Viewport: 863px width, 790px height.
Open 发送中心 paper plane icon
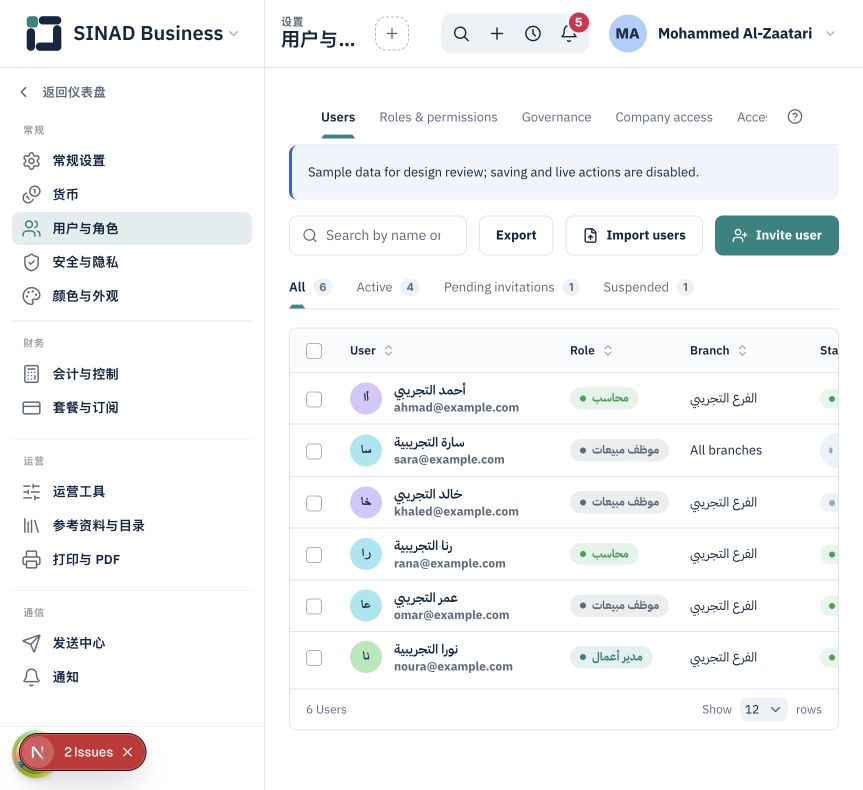click(31, 643)
